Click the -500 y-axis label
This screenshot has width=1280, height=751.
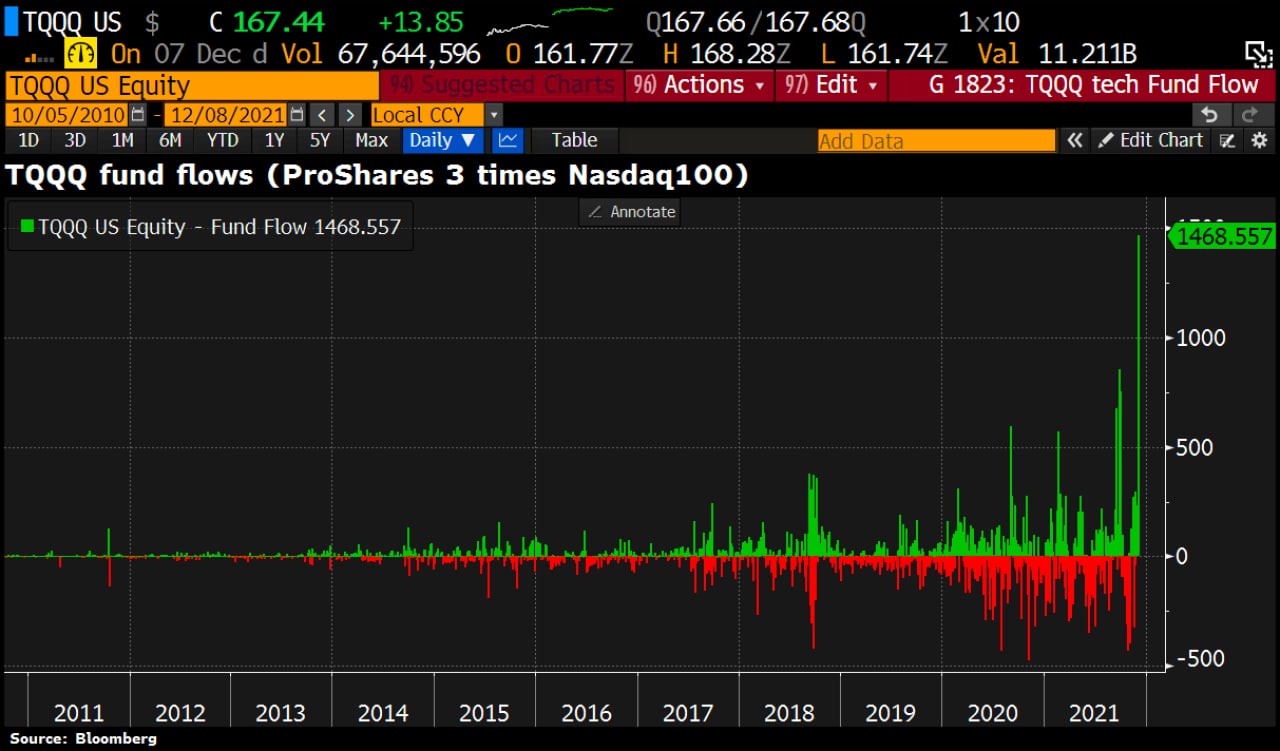(x=1201, y=658)
